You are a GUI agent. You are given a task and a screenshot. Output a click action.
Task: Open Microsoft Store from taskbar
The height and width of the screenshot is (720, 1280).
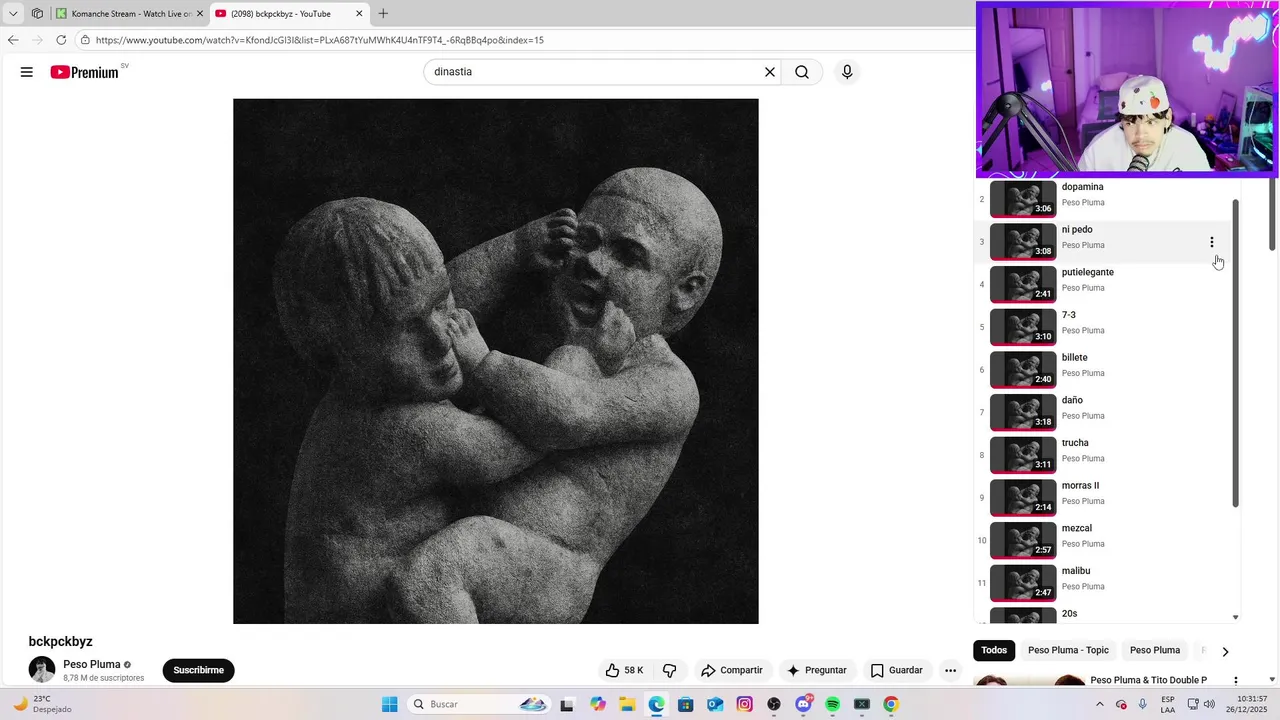coord(685,704)
